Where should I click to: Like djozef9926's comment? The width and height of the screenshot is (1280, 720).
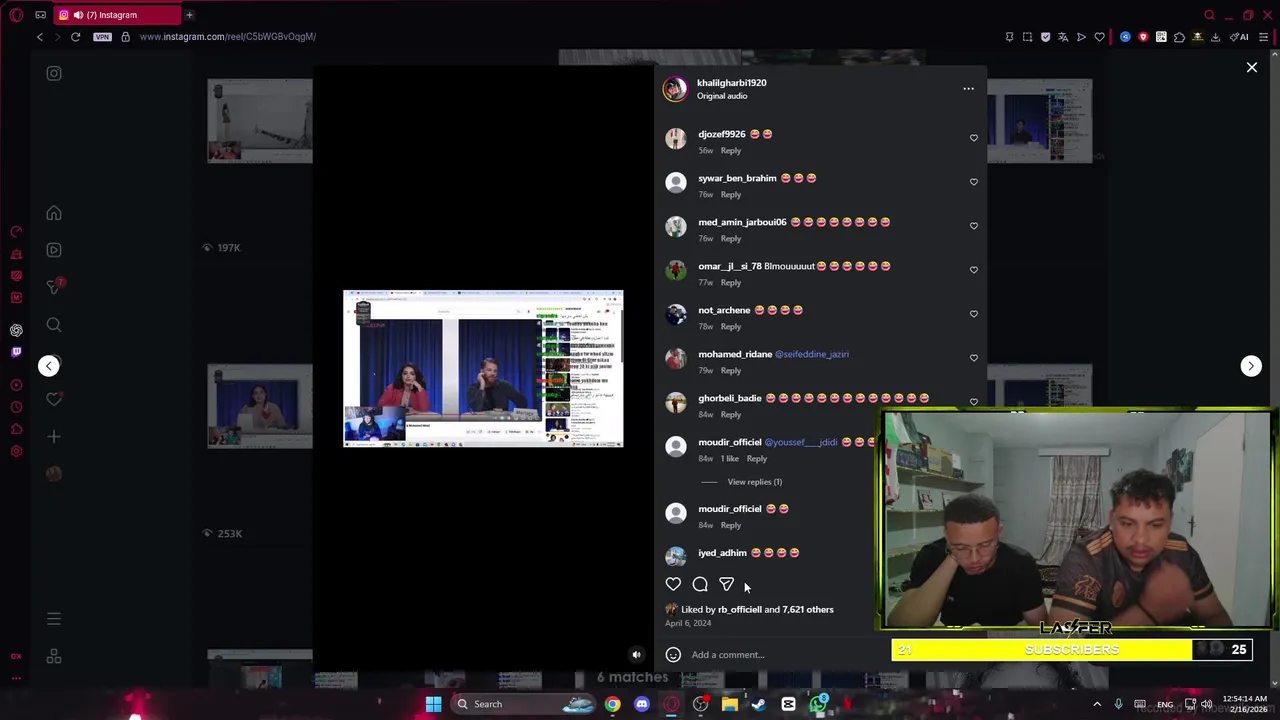[x=974, y=138]
